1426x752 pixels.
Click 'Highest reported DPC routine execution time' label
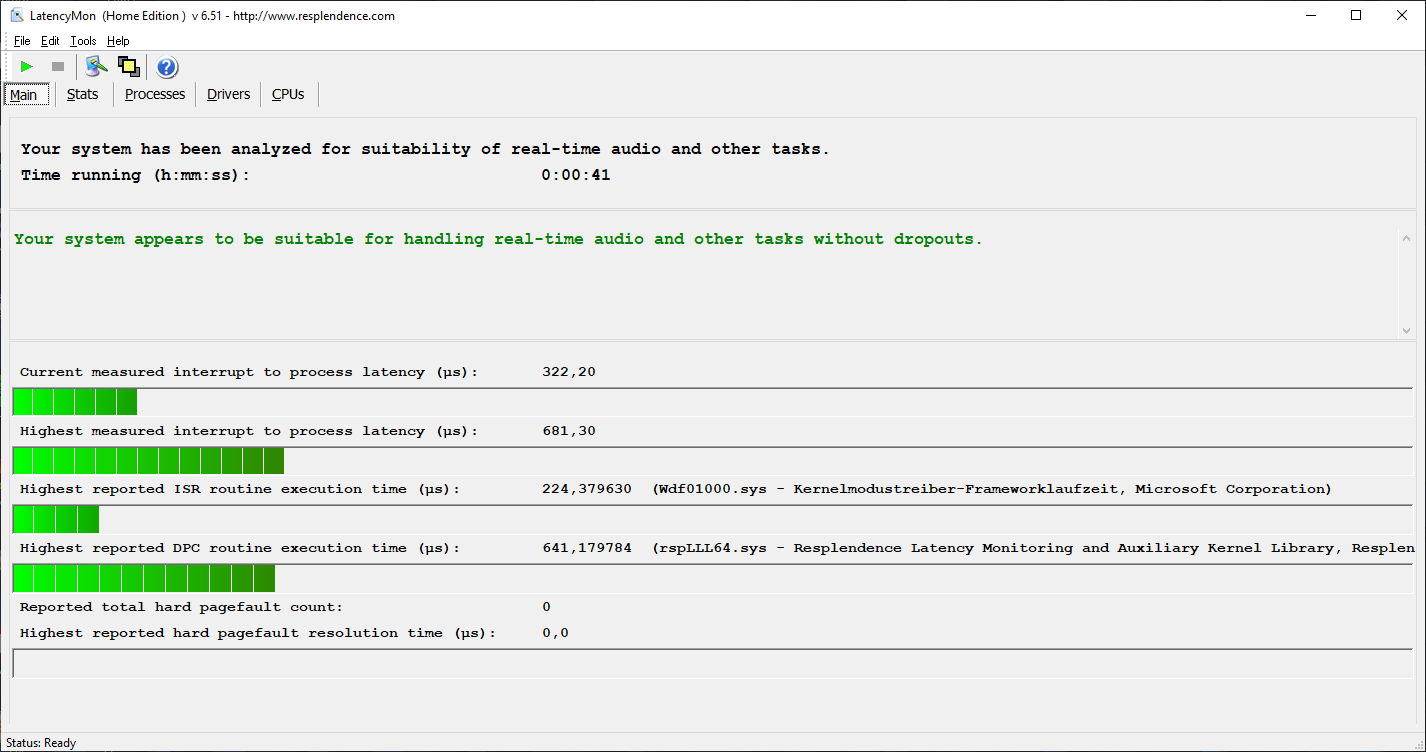240,548
